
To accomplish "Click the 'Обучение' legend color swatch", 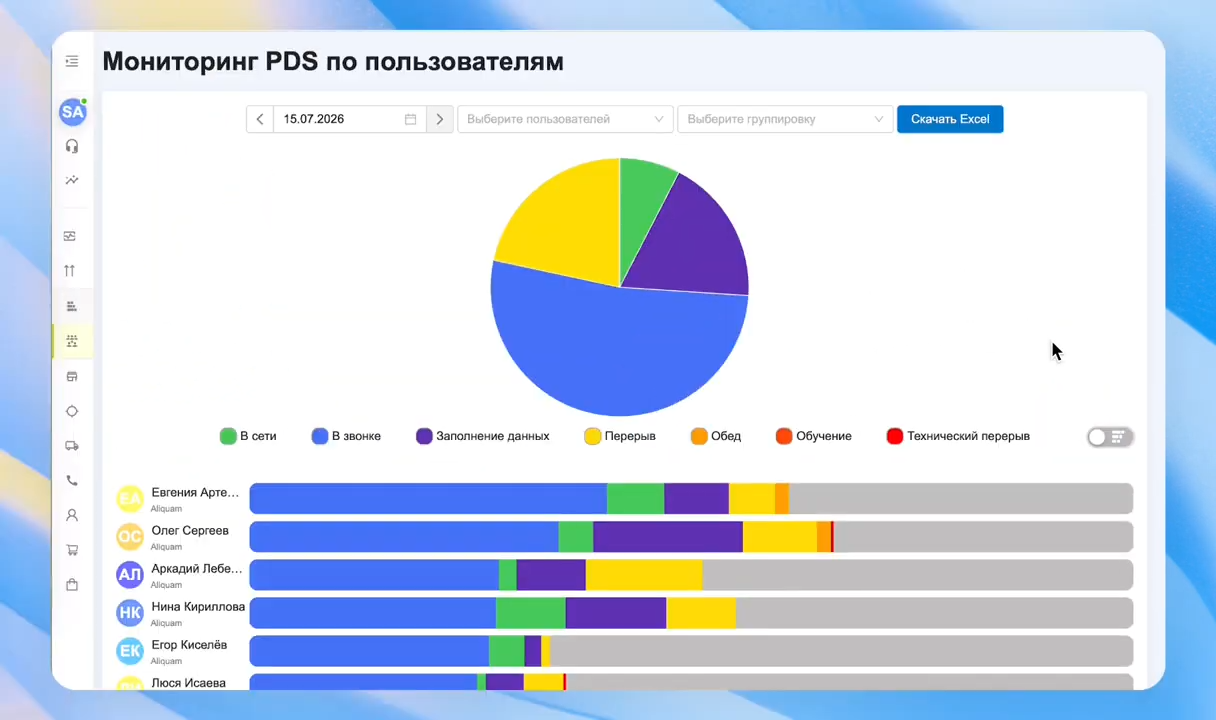I will 784,436.
